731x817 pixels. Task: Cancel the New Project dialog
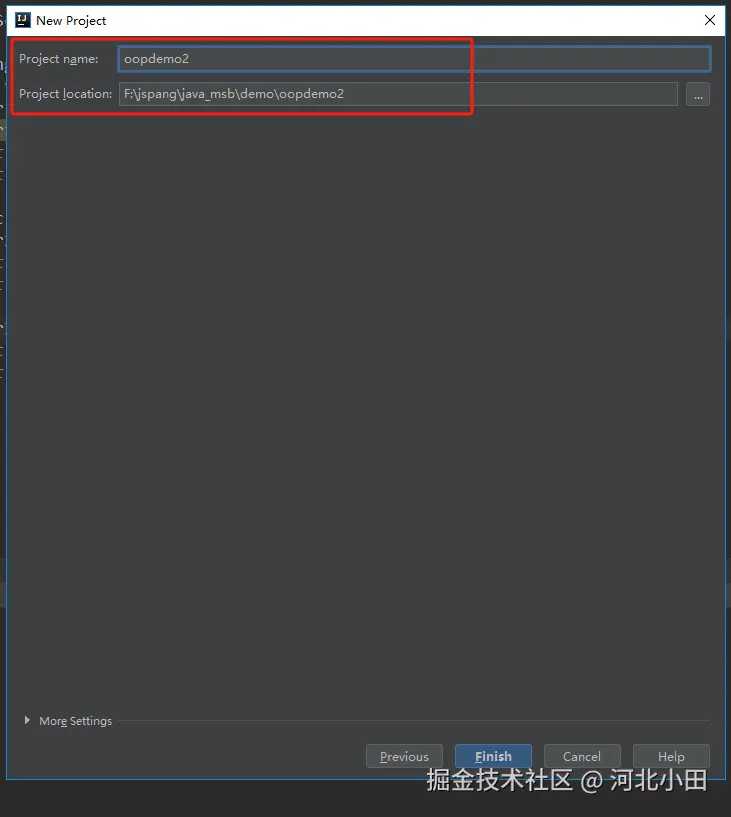point(582,756)
